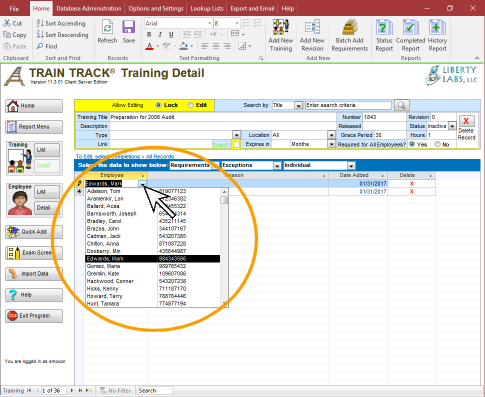Viewport: 485px width, 397px height.
Task: Open the Individual filter dropdown
Action: click(351, 165)
